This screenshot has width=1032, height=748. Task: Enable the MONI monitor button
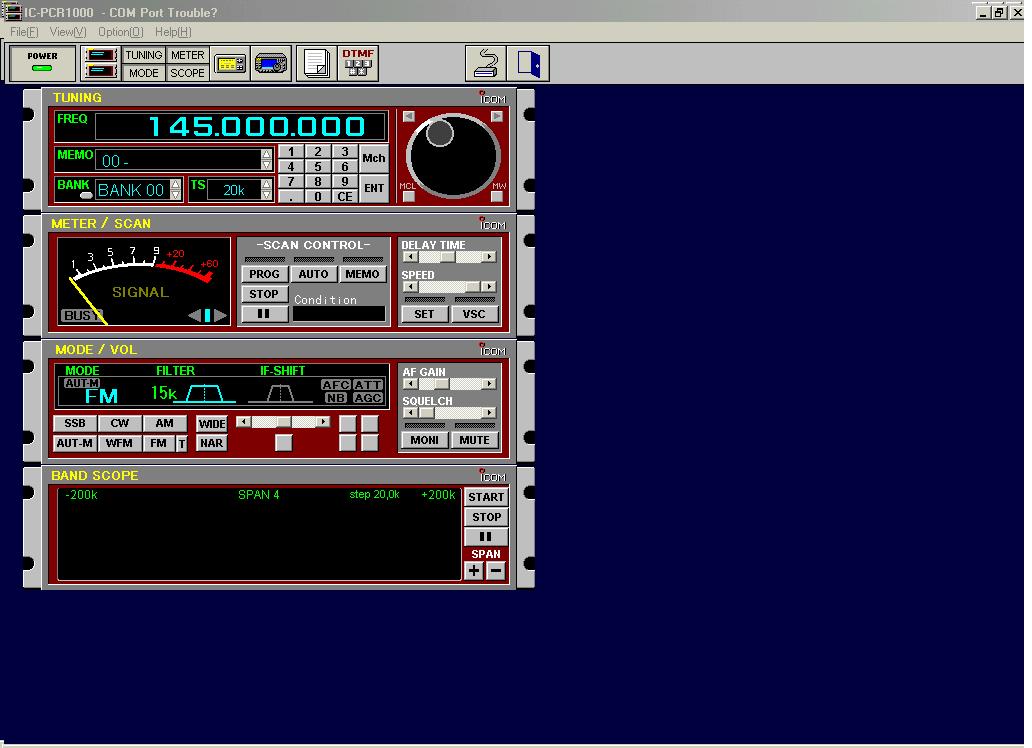coord(425,440)
